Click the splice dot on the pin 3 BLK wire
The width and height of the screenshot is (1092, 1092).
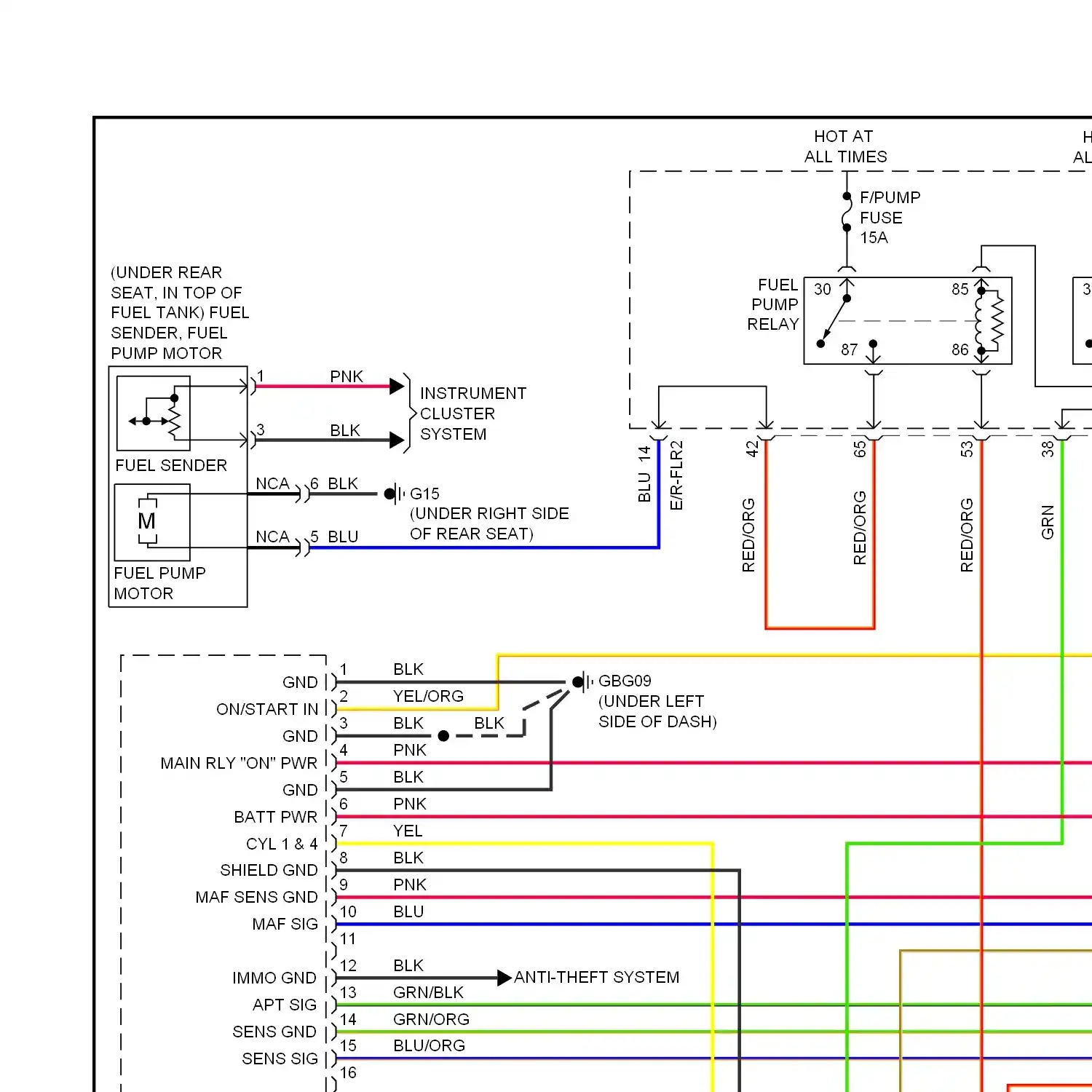click(x=443, y=736)
